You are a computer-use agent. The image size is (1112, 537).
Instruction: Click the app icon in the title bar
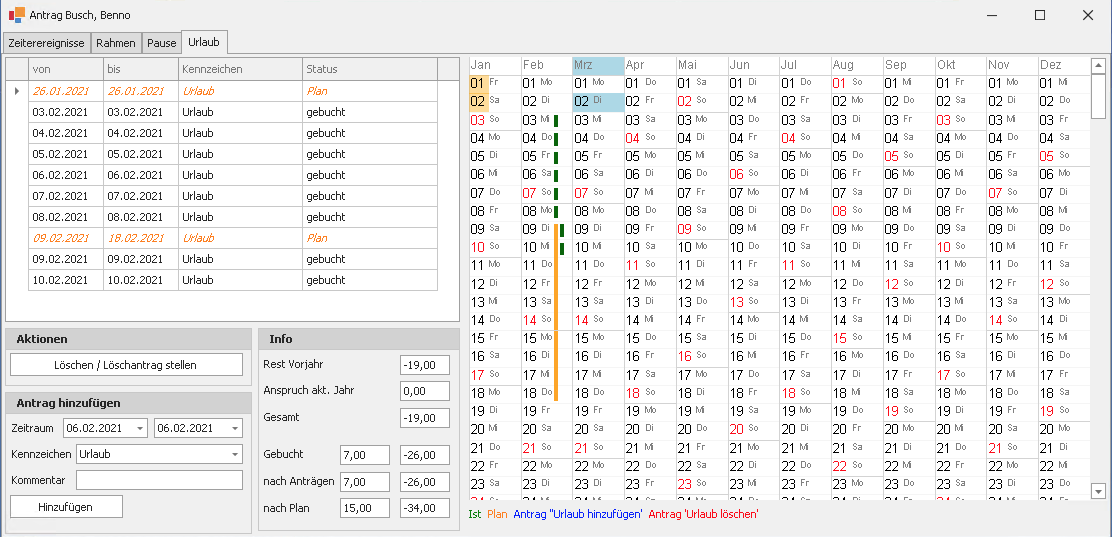point(17,15)
